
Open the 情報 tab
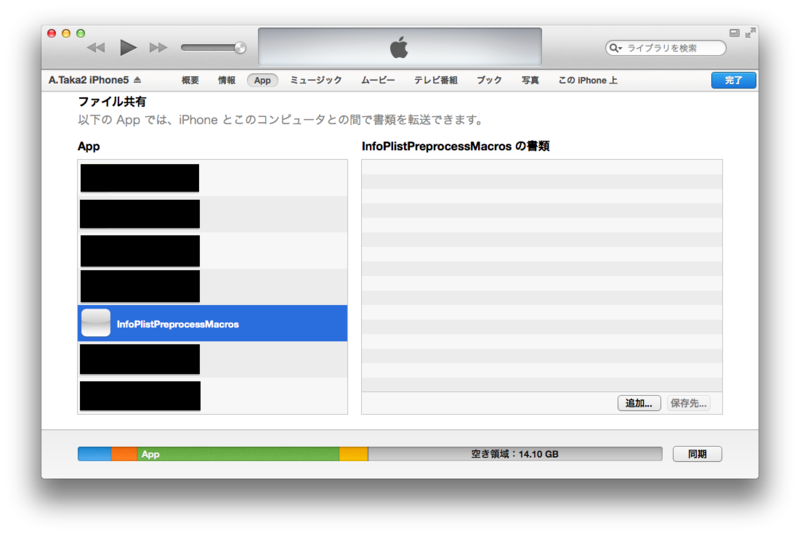coord(227,80)
